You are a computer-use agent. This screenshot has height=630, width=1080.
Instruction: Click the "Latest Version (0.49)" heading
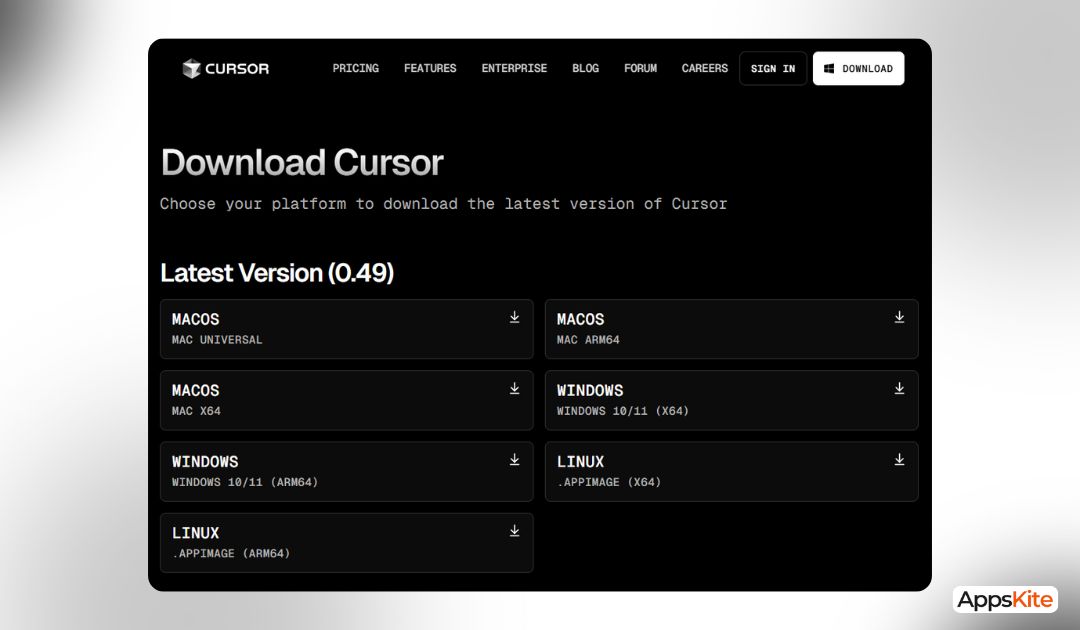pos(277,273)
